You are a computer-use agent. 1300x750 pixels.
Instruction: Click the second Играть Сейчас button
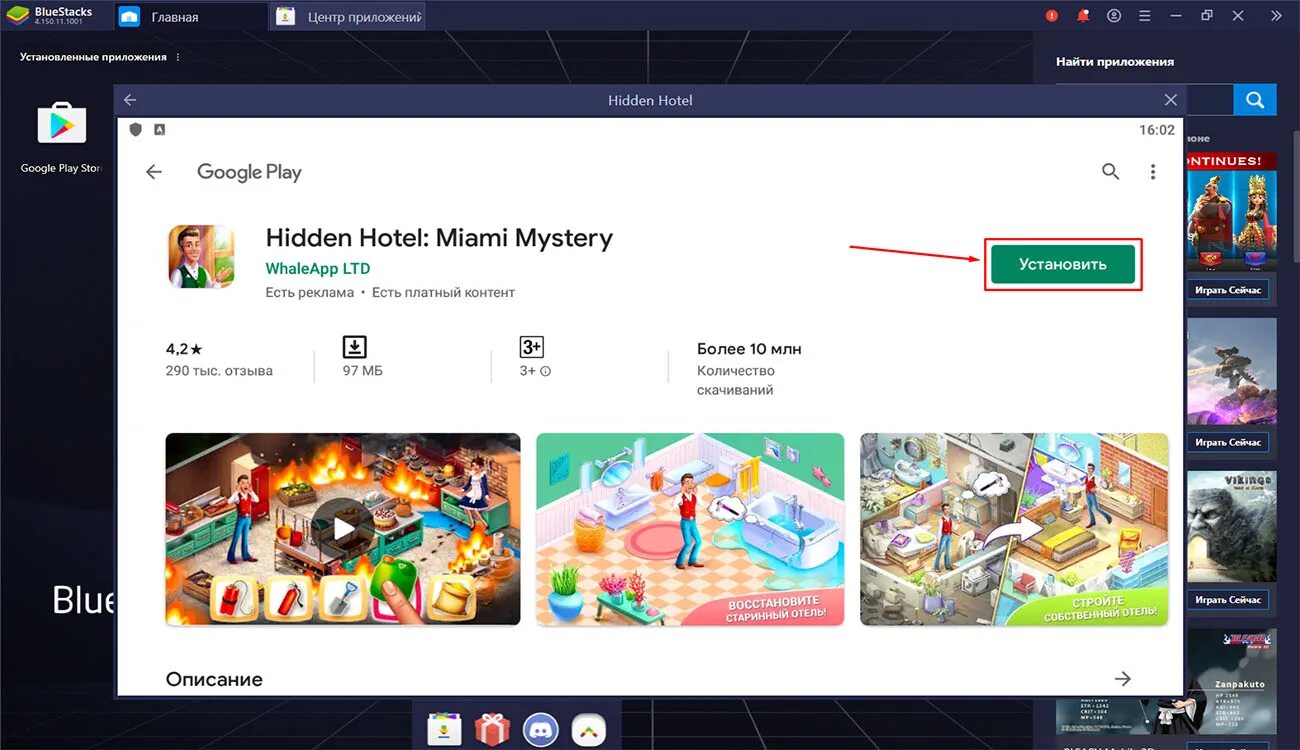(1228, 442)
